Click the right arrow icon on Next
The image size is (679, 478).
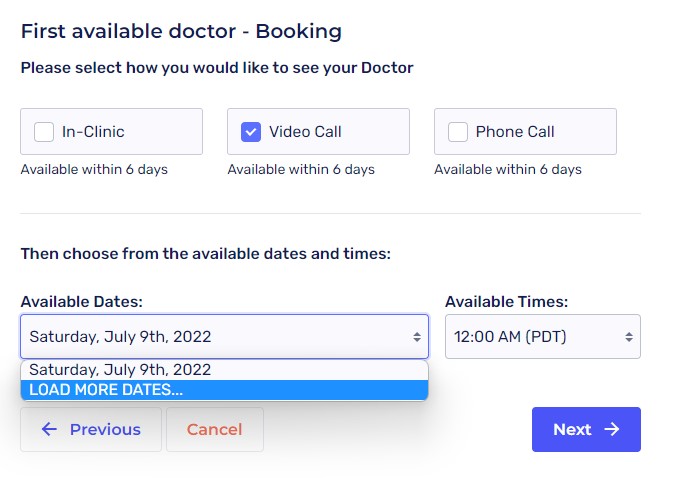[x=612, y=430]
